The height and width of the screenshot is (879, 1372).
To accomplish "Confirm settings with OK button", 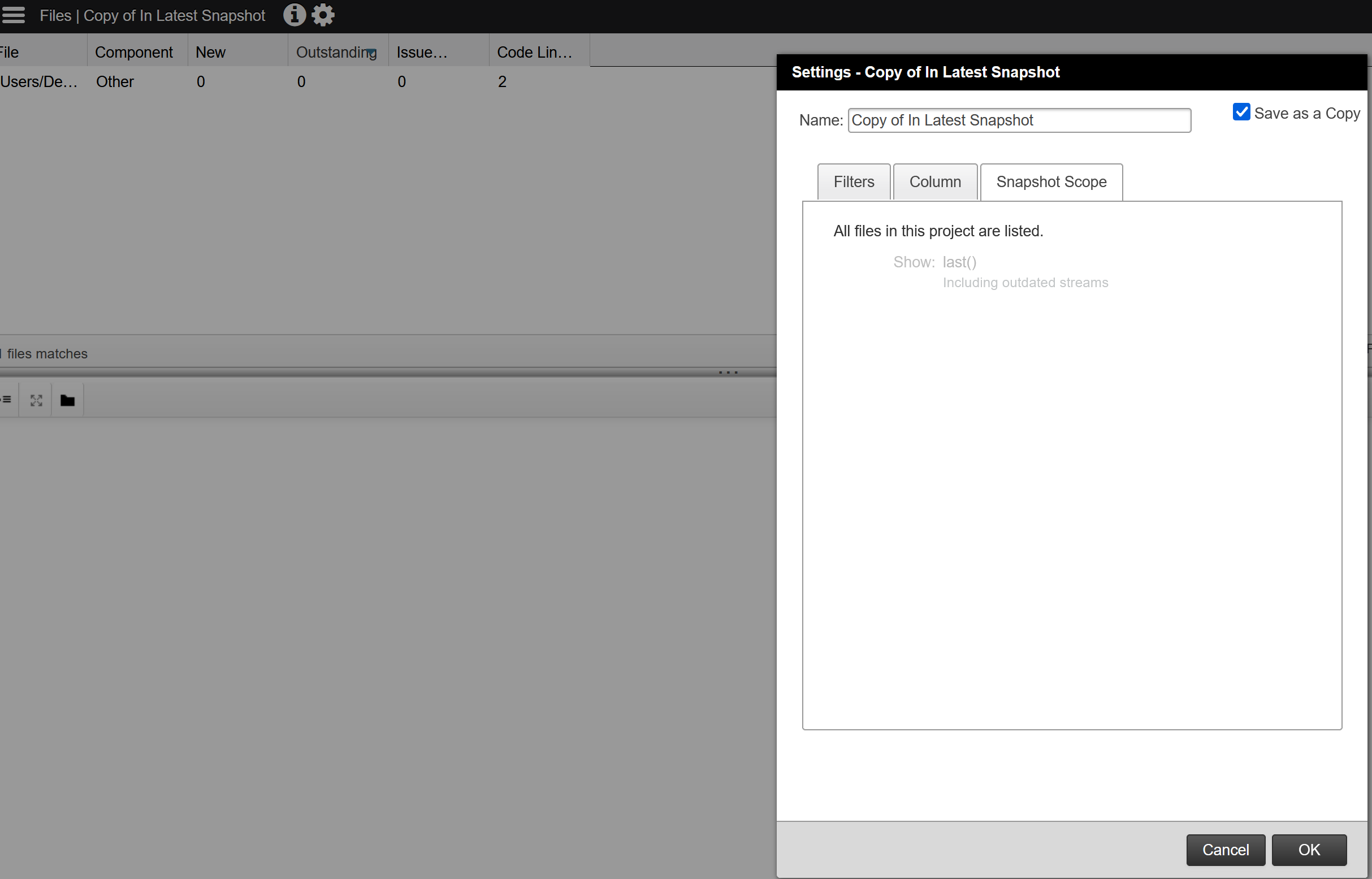I will (1309, 850).
